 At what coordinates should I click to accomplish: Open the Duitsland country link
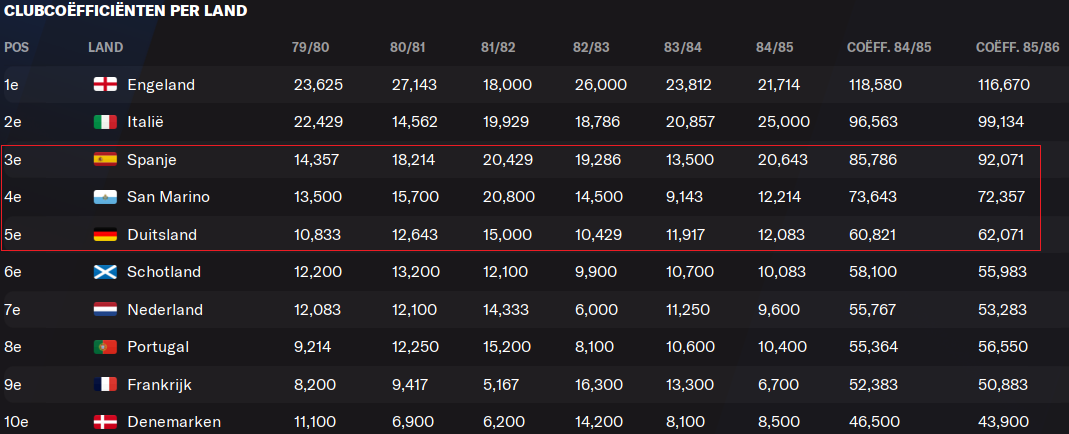pos(162,235)
